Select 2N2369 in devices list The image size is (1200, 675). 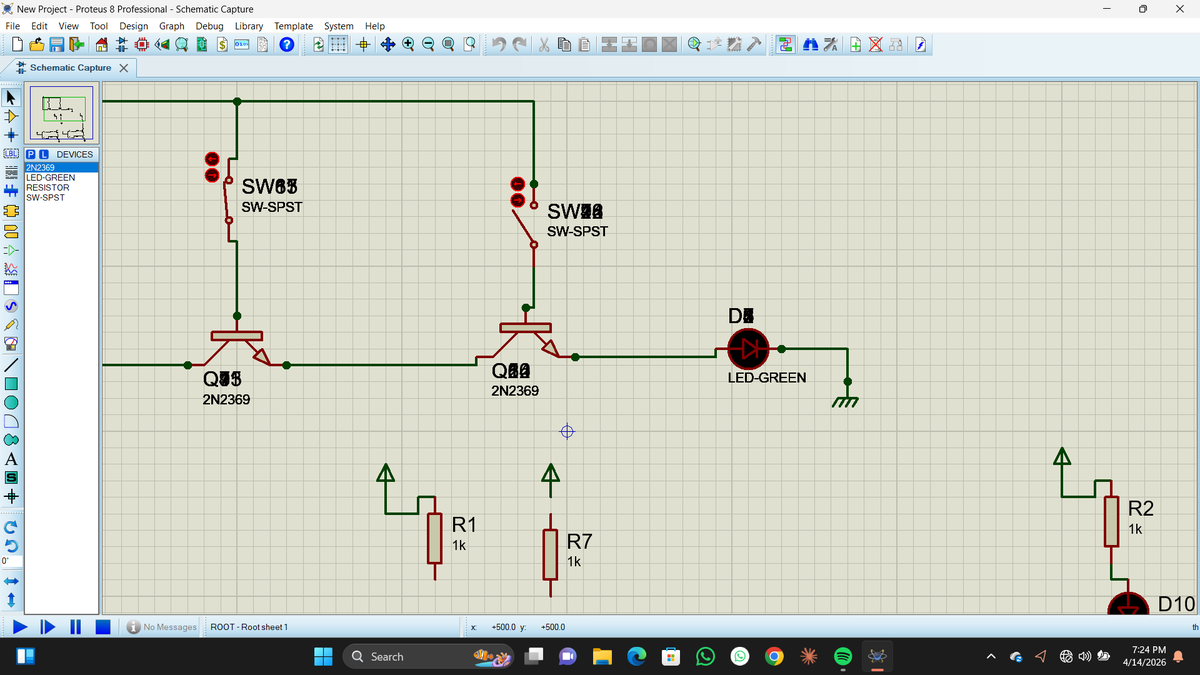pos(60,168)
